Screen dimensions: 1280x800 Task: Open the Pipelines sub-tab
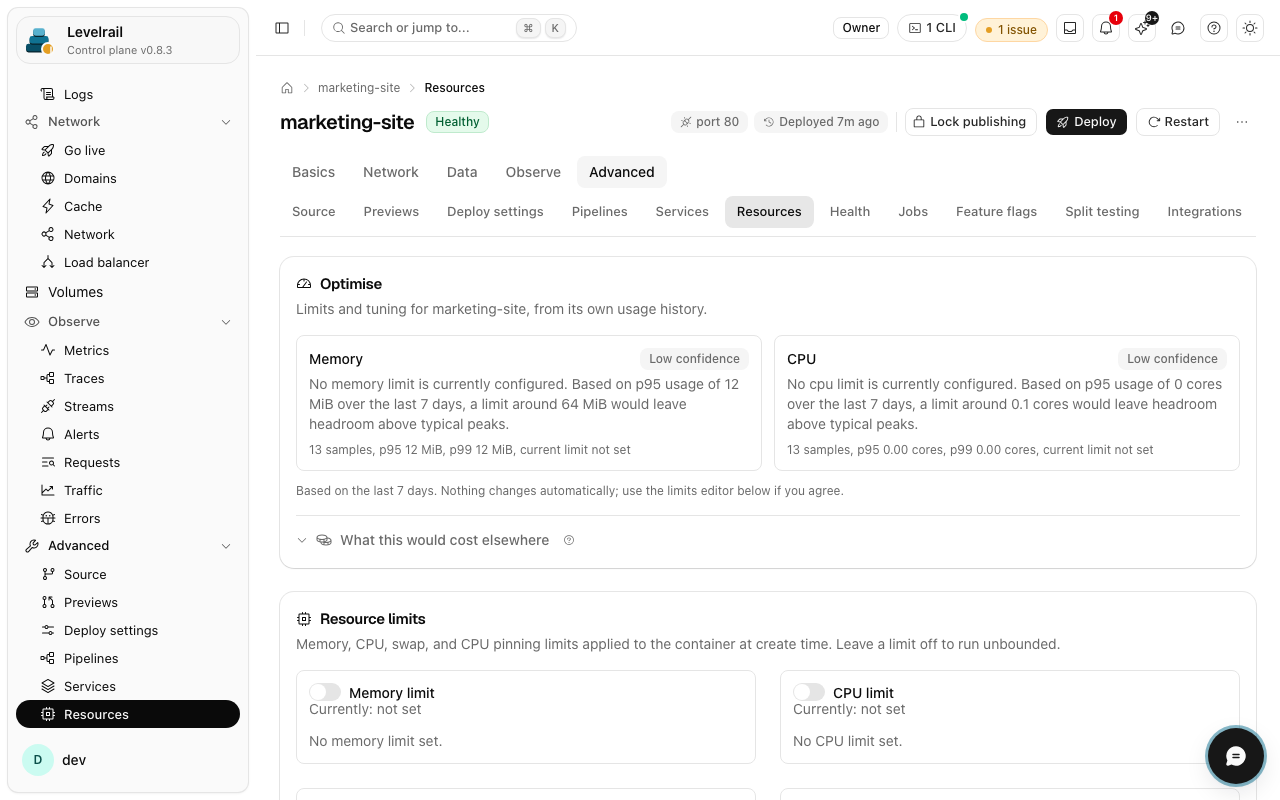[x=600, y=212]
